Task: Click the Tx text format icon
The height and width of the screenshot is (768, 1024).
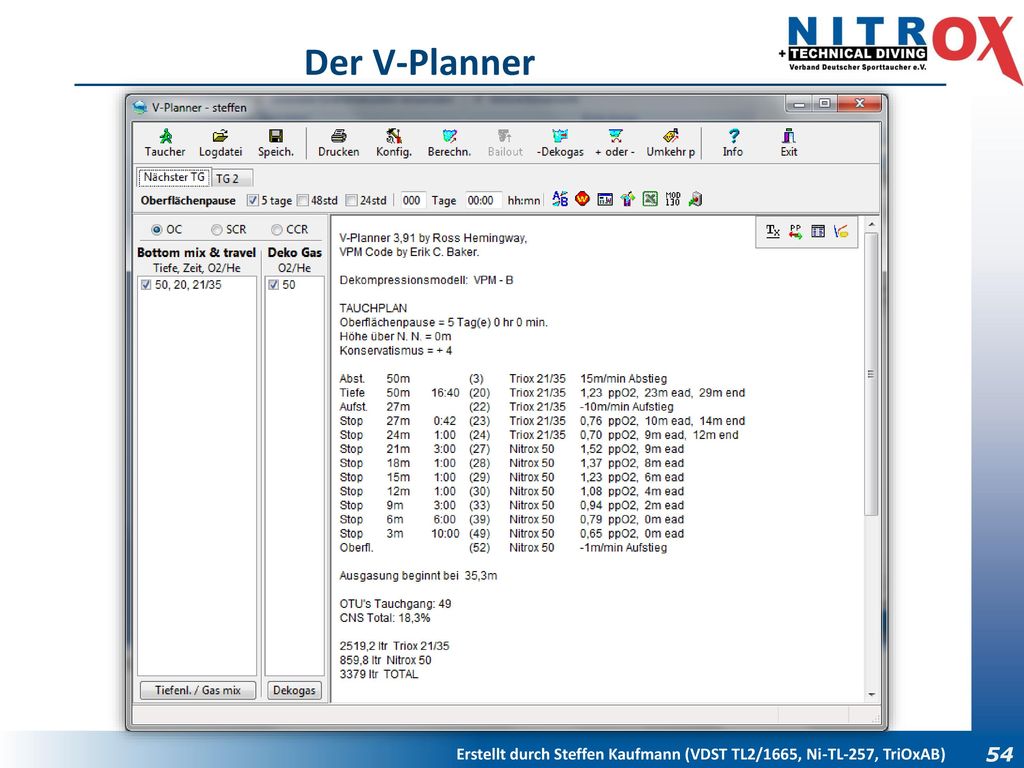Action: 773,231
